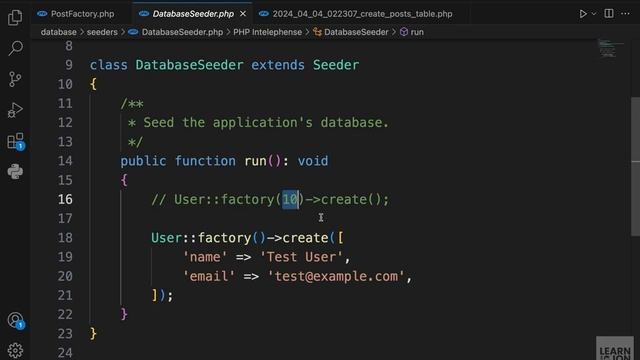
Task: Open the Python extension view
Action: pyautogui.click(x=15, y=171)
